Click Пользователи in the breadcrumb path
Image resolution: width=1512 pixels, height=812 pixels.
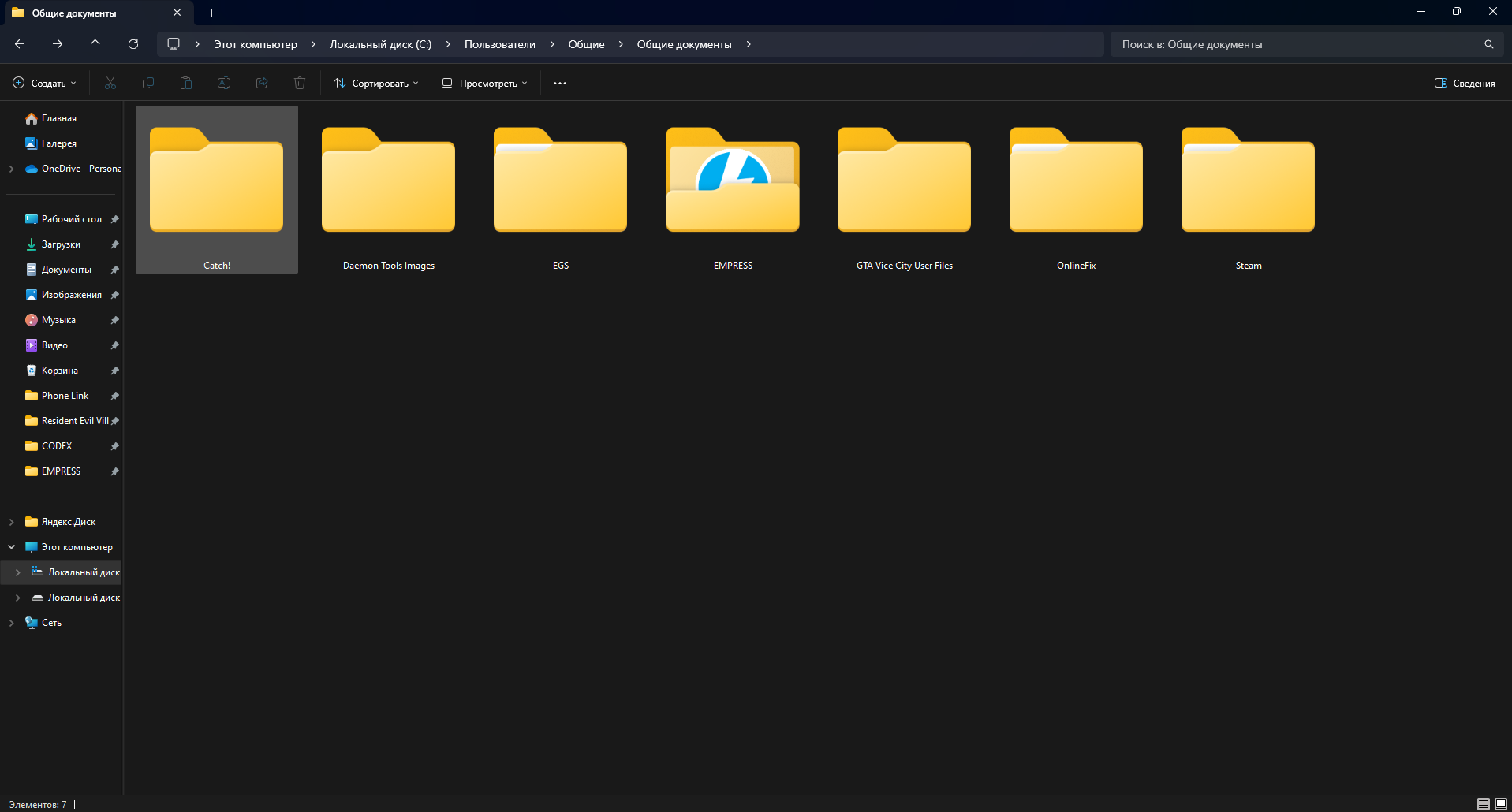click(x=499, y=44)
